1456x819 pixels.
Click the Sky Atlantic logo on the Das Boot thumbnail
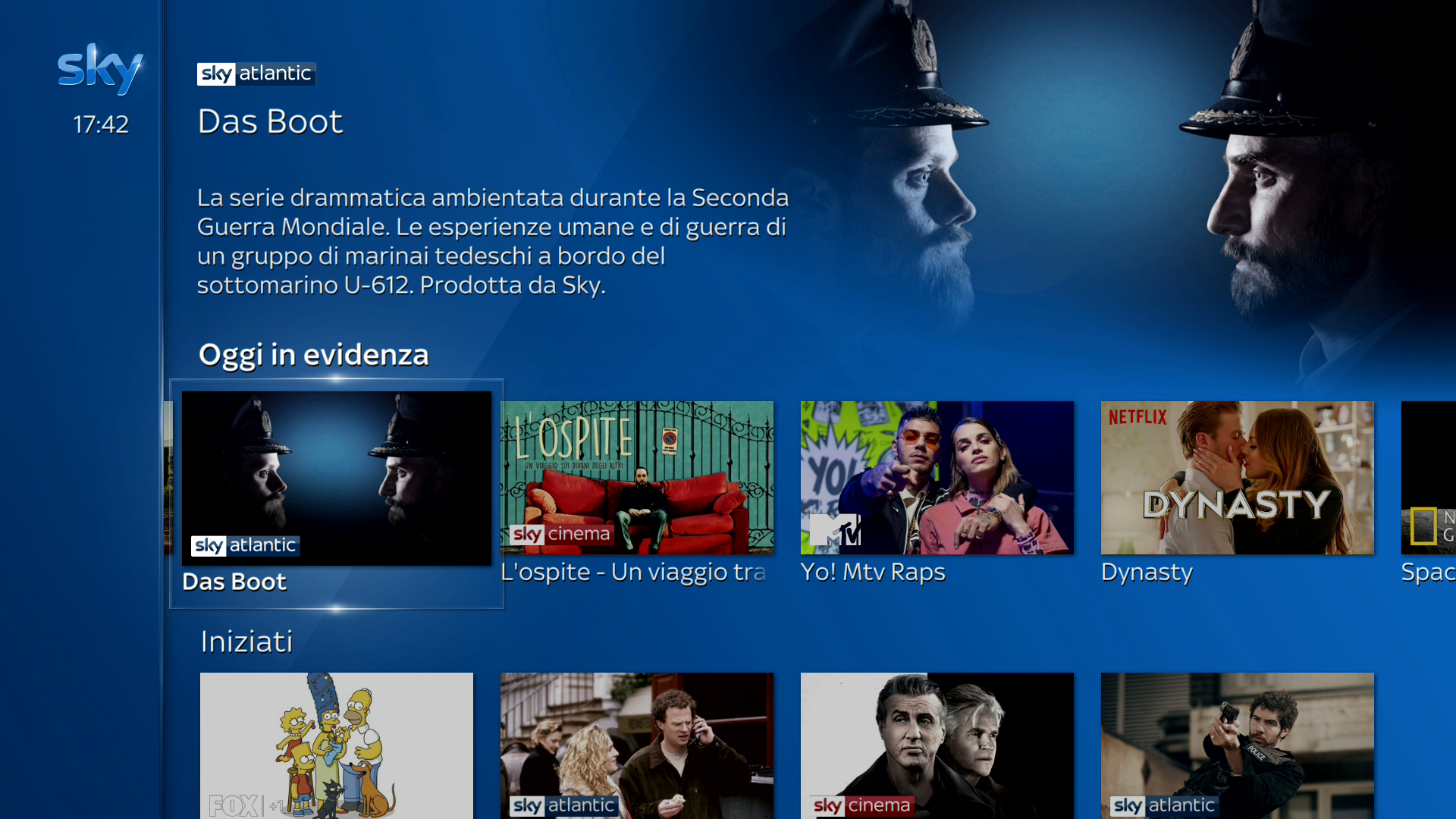tap(246, 545)
